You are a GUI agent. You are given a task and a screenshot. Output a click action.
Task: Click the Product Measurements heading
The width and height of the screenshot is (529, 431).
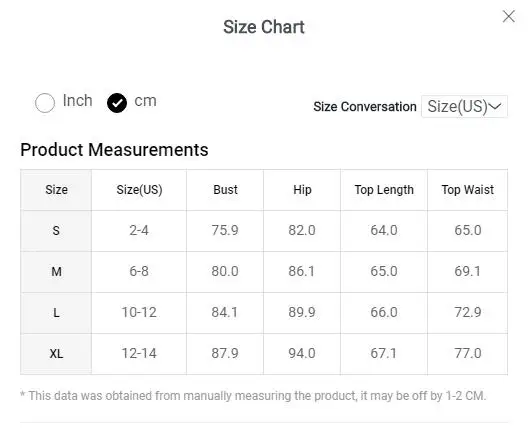pyautogui.click(x=114, y=150)
